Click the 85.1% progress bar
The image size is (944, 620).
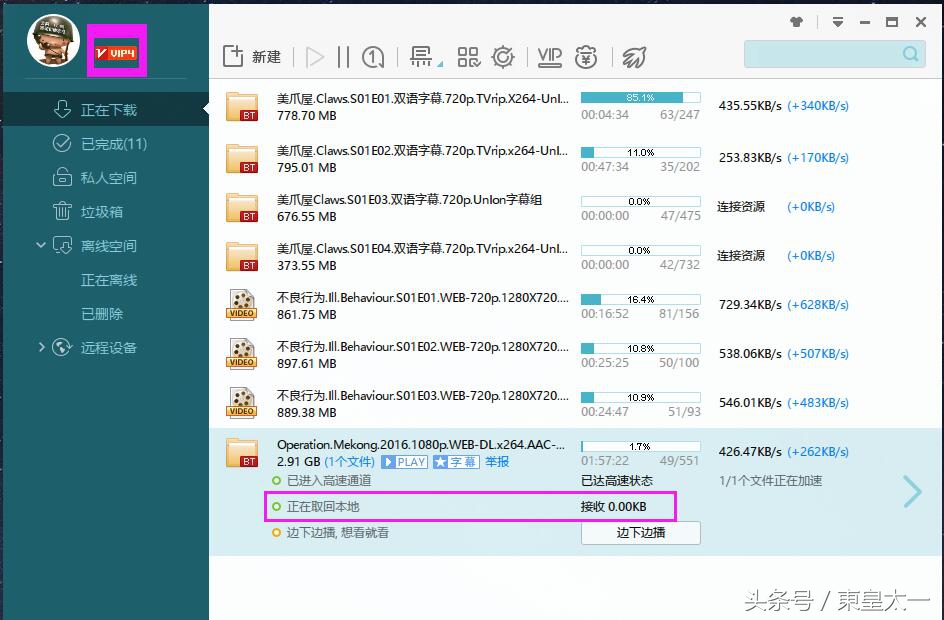coord(641,98)
